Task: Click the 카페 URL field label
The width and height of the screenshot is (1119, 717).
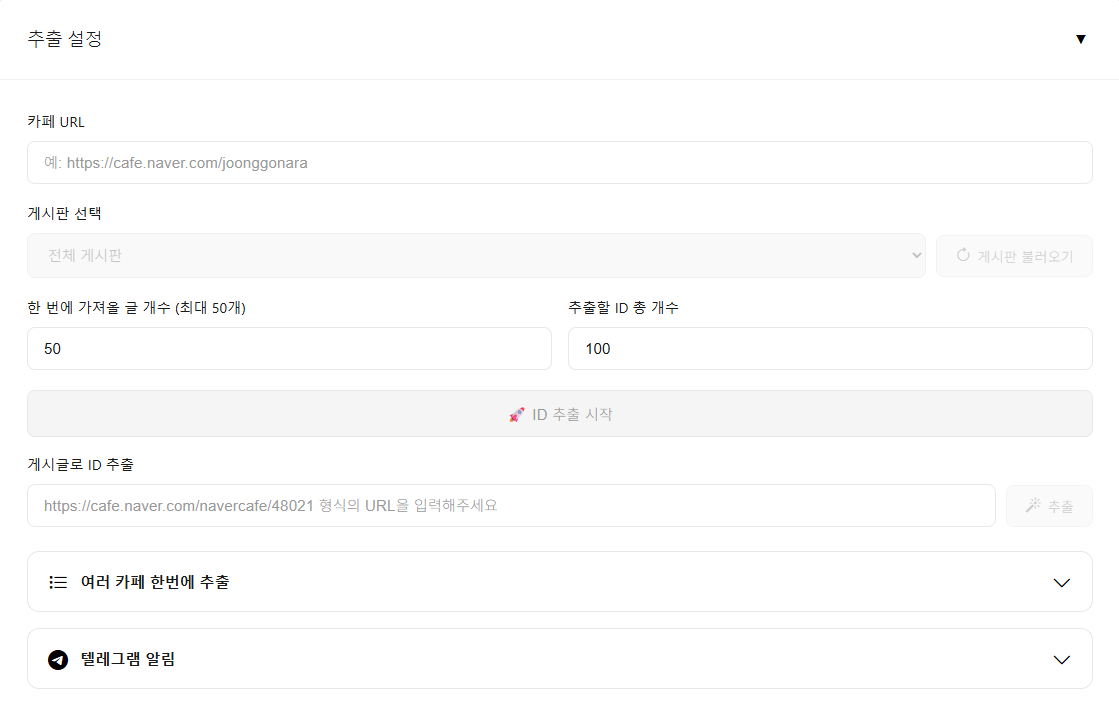Action: tap(56, 122)
